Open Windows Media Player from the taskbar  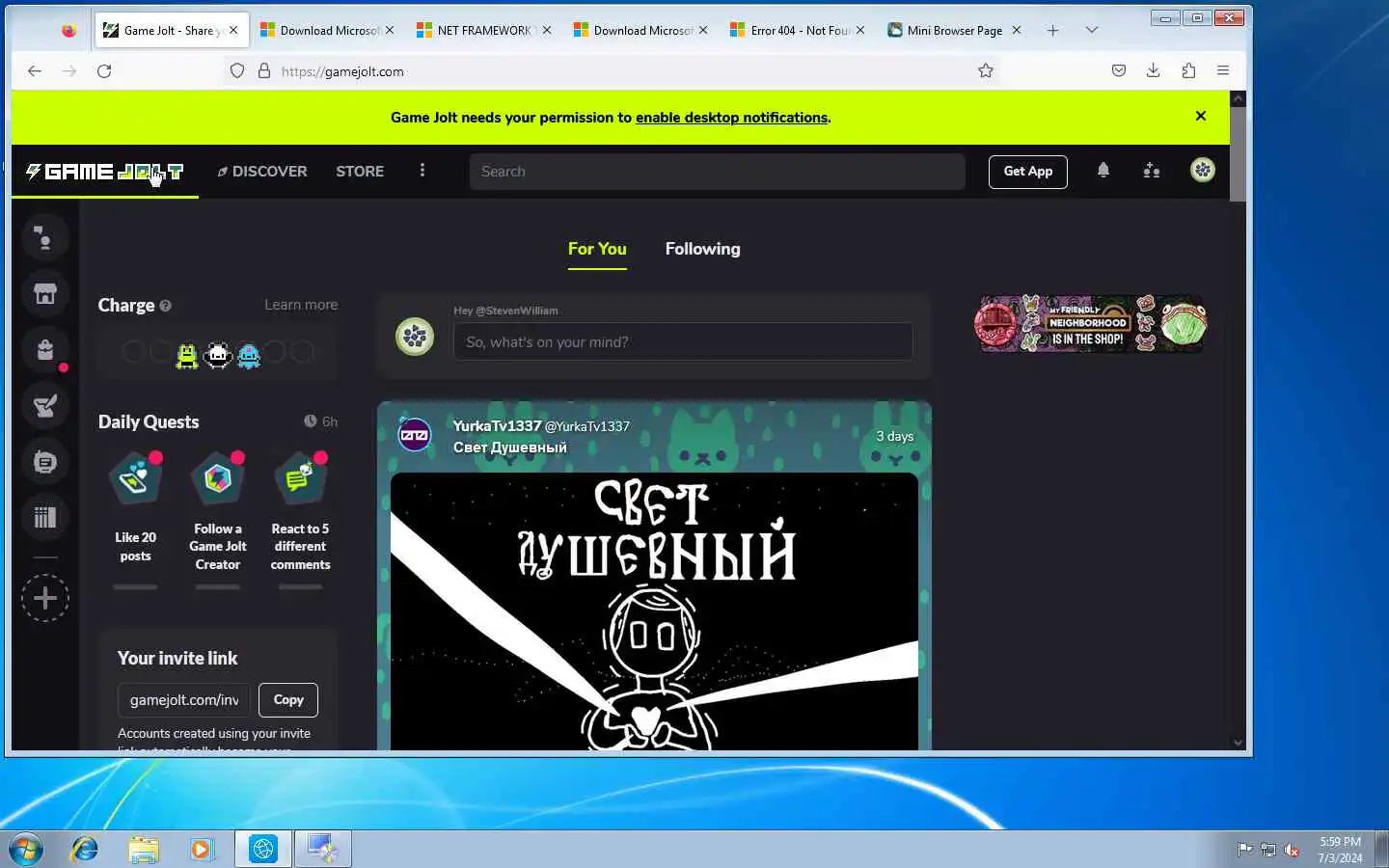point(201,849)
